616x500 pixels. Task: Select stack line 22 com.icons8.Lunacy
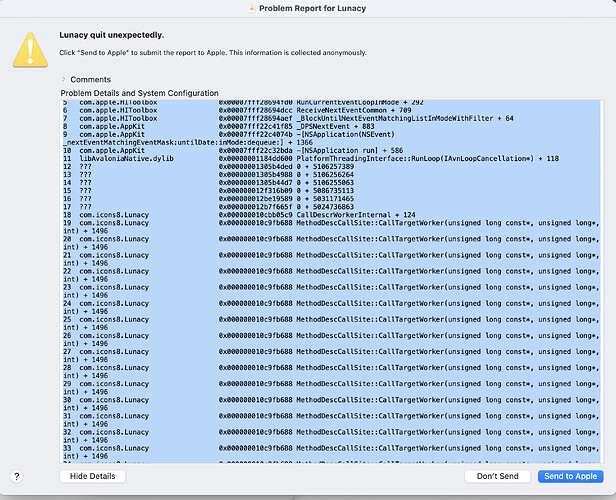(331, 275)
